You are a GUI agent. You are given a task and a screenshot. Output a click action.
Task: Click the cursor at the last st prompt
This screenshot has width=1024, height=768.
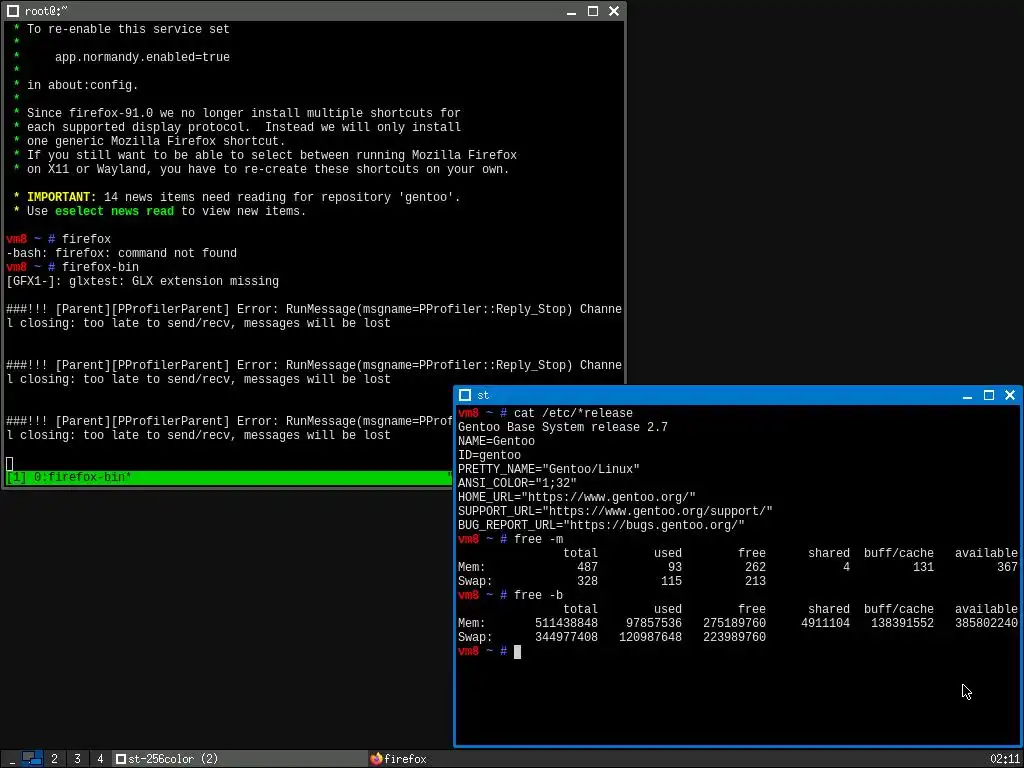(x=517, y=652)
